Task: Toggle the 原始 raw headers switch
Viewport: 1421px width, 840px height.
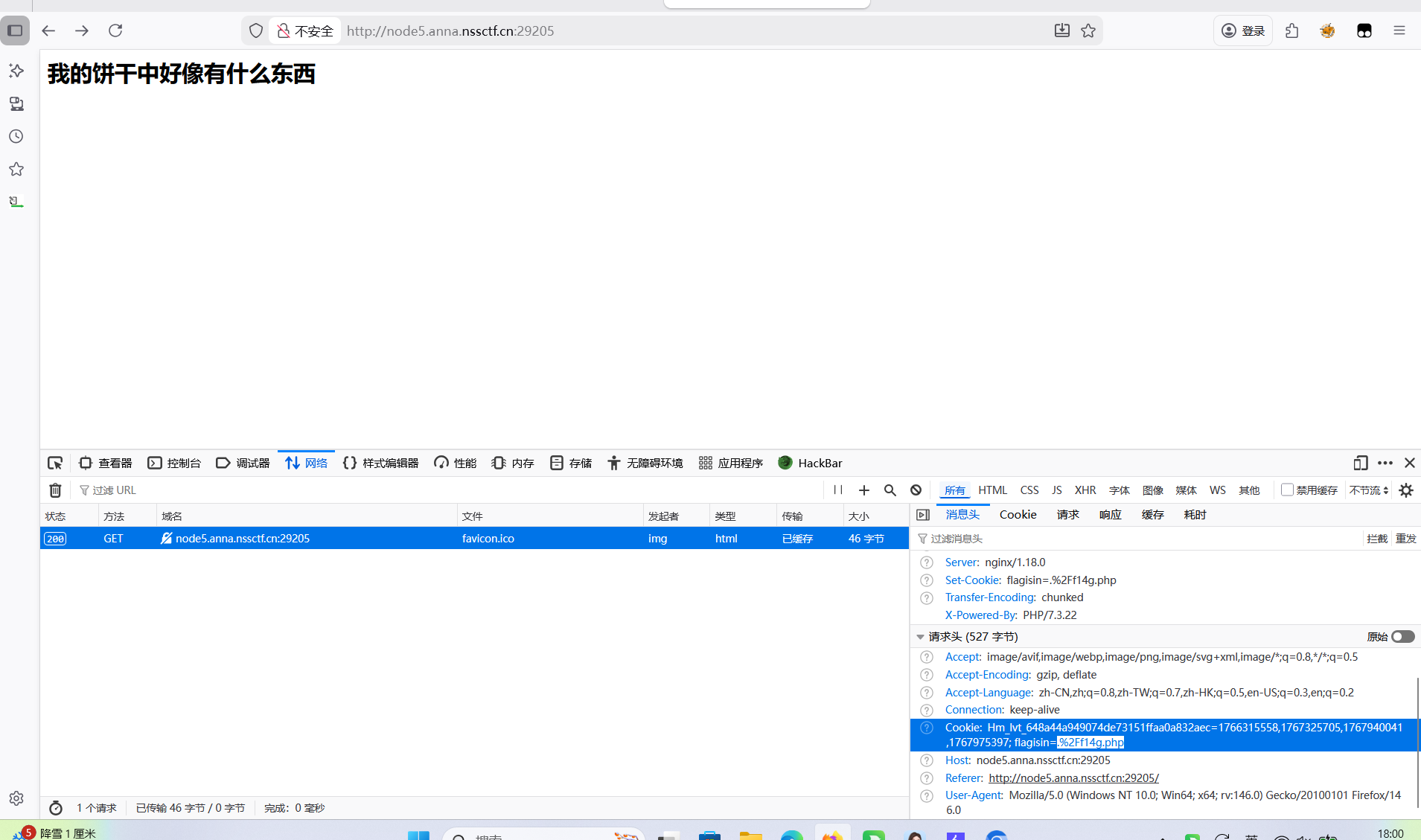Action: tap(1402, 637)
